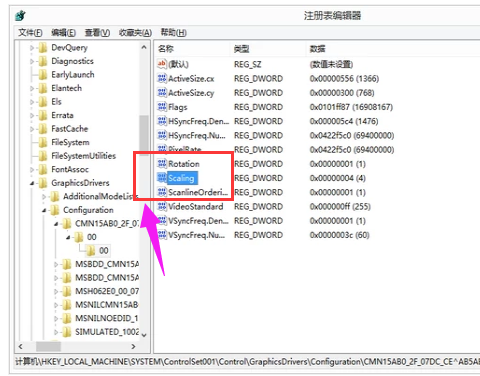
Task: Click the Registry Editor title bar icon
Action: (x=21, y=15)
